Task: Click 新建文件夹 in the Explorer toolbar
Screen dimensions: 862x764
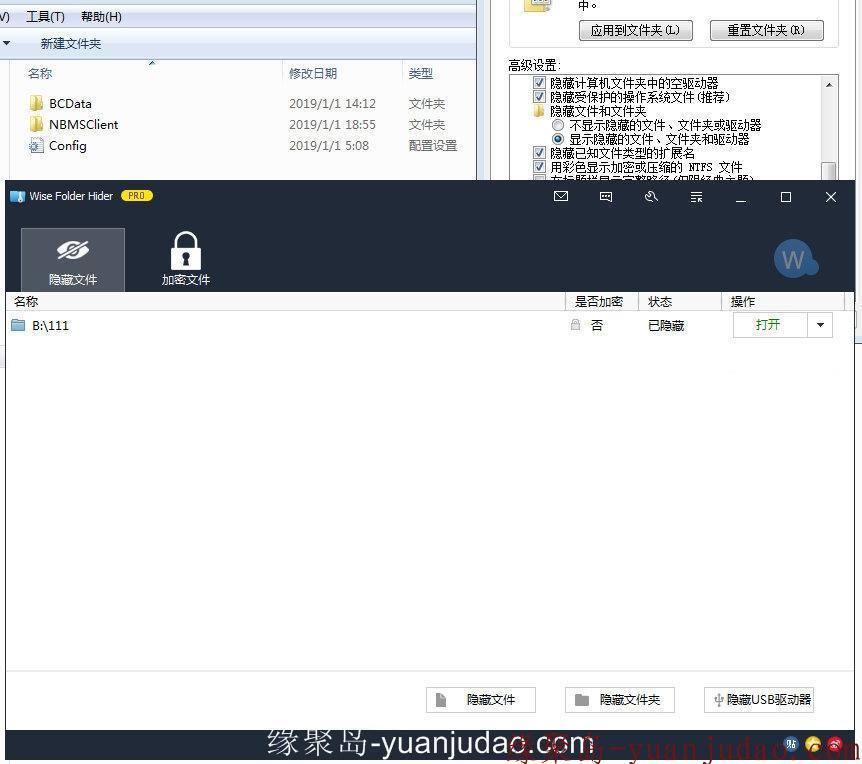Action: click(70, 44)
